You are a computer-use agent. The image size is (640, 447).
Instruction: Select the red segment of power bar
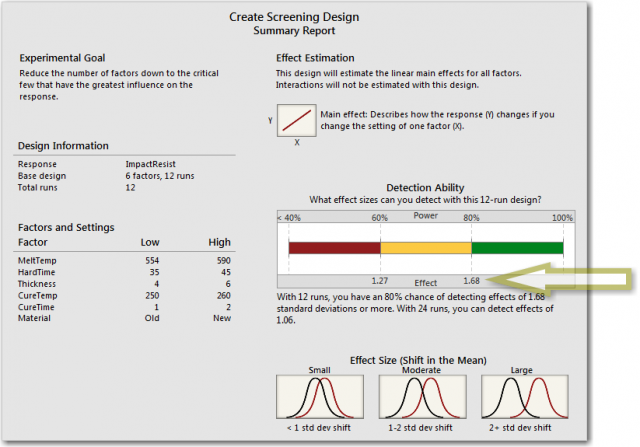(334, 247)
